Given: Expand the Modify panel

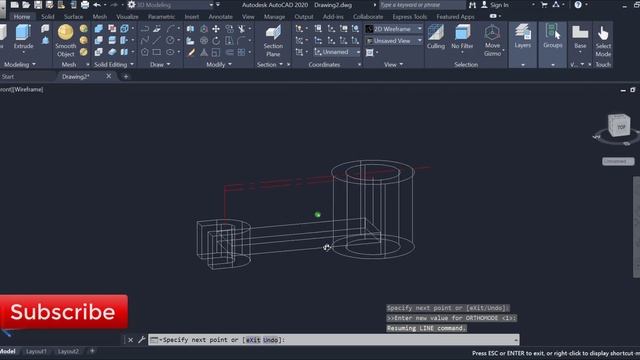Looking at the screenshot, I should [x=219, y=64].
